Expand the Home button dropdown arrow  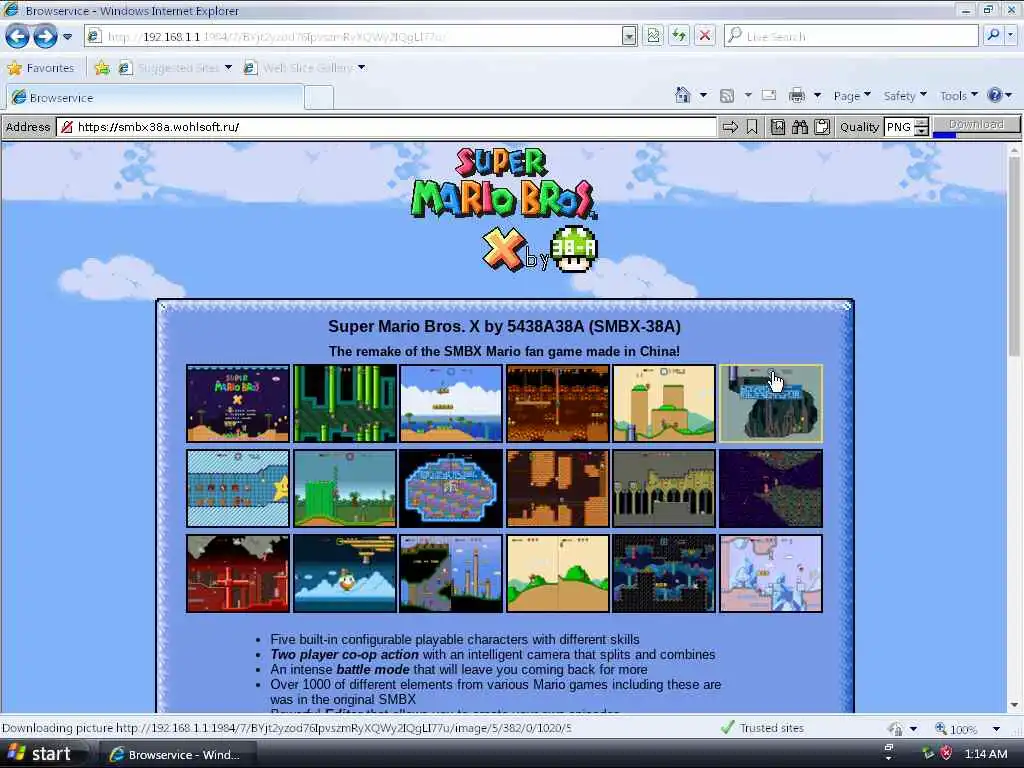(703, 95)
